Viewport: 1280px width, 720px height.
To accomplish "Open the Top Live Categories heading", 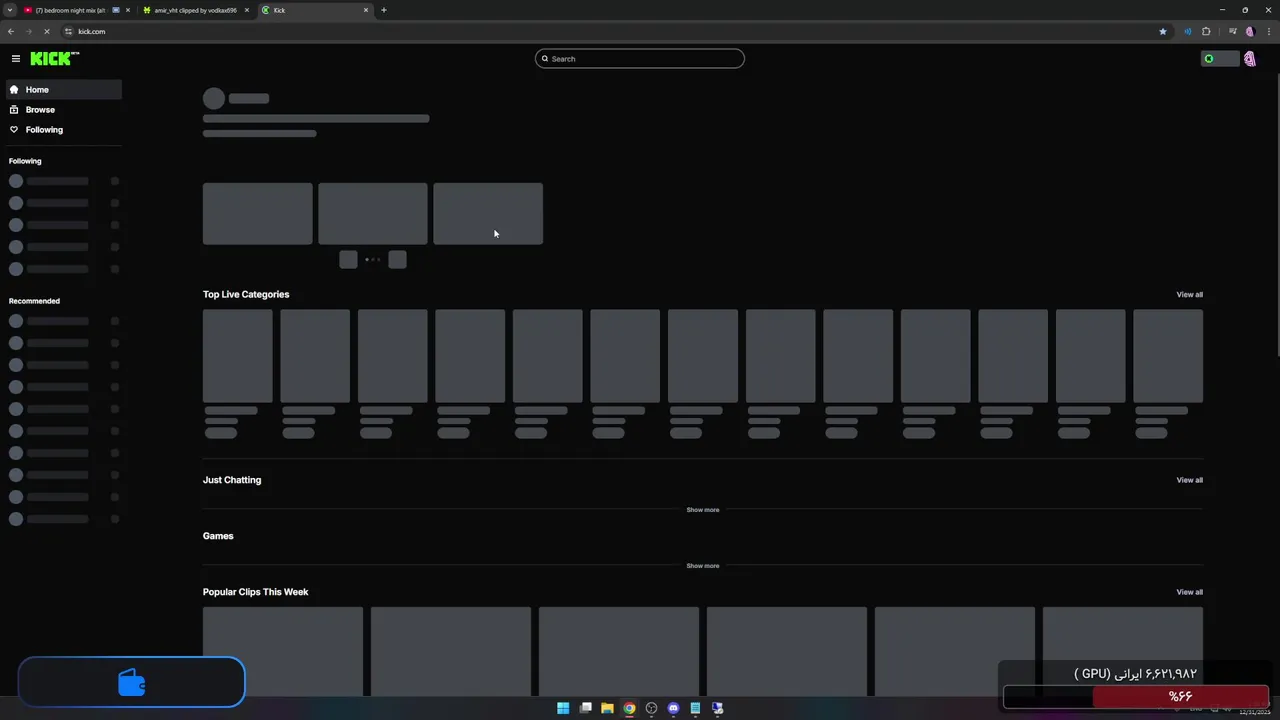I will 246,295.
